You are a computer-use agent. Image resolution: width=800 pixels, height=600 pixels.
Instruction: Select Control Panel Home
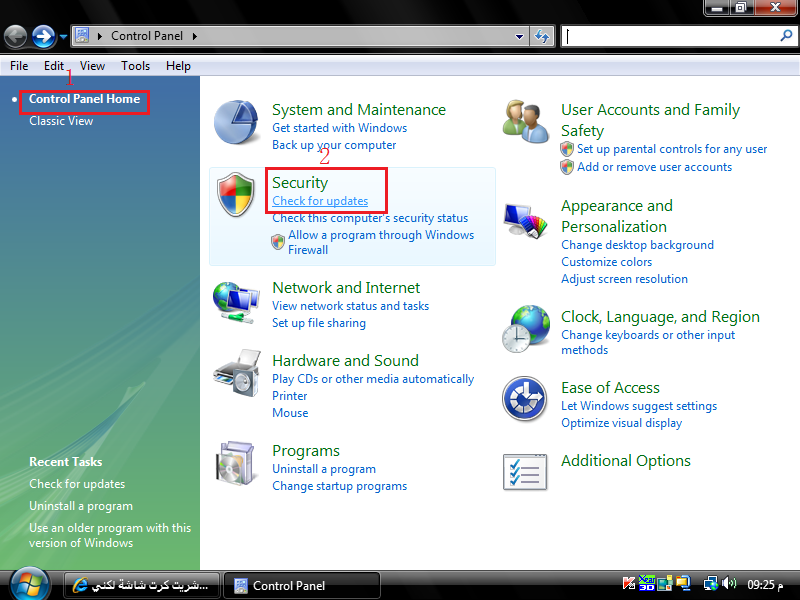(84, 99)
